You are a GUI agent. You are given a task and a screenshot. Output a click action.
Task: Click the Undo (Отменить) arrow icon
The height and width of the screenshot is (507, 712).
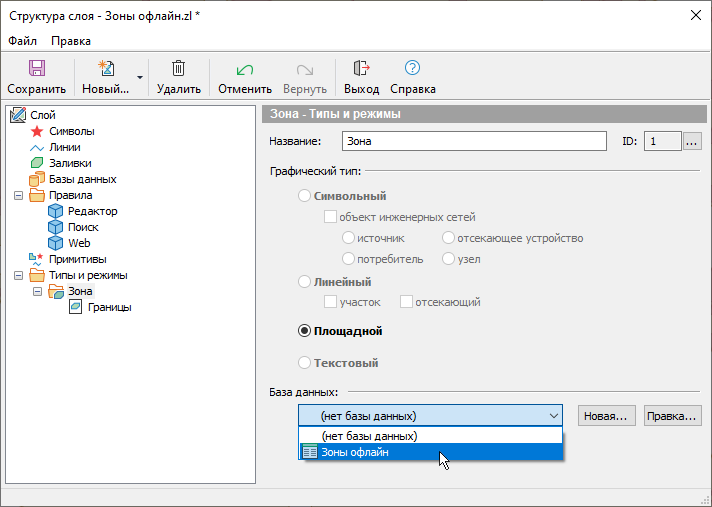click(x=244, y=69)
